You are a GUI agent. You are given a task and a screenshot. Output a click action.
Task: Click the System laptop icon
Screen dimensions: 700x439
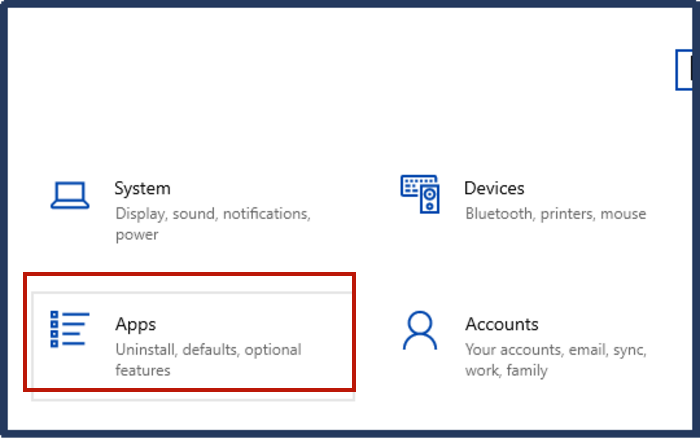pos(70,195)
